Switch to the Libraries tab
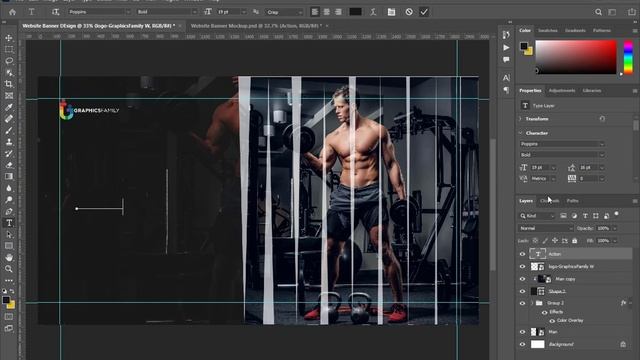640x360 pixels. tap(592, 91)
